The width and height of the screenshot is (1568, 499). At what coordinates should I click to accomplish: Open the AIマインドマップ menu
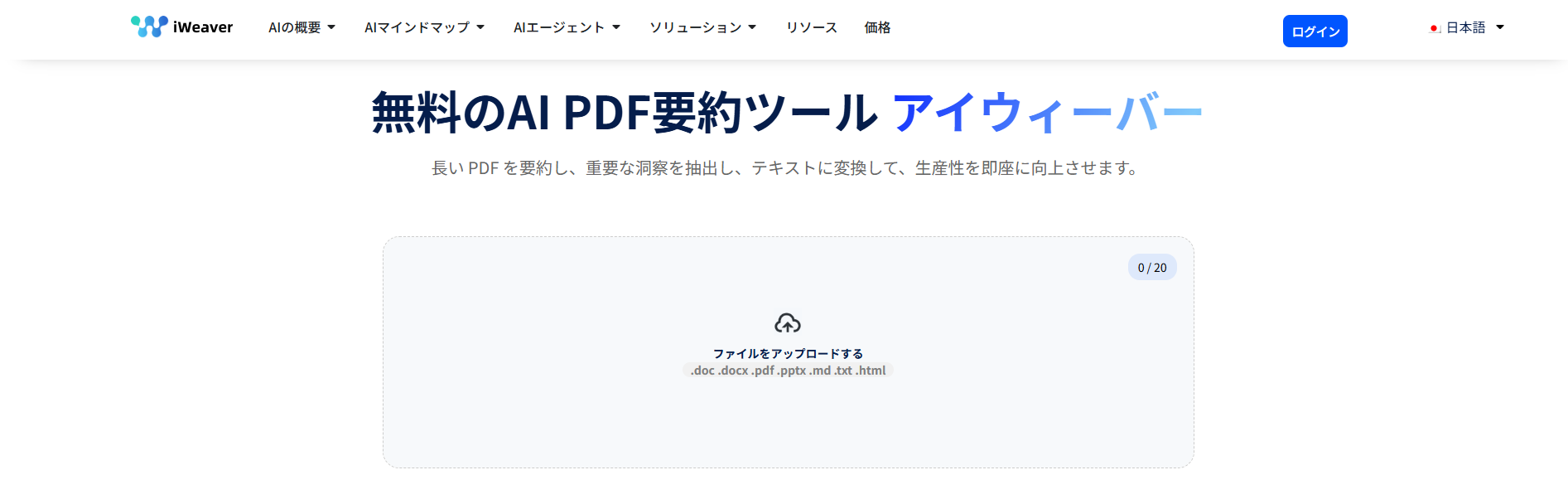point(417,27)
